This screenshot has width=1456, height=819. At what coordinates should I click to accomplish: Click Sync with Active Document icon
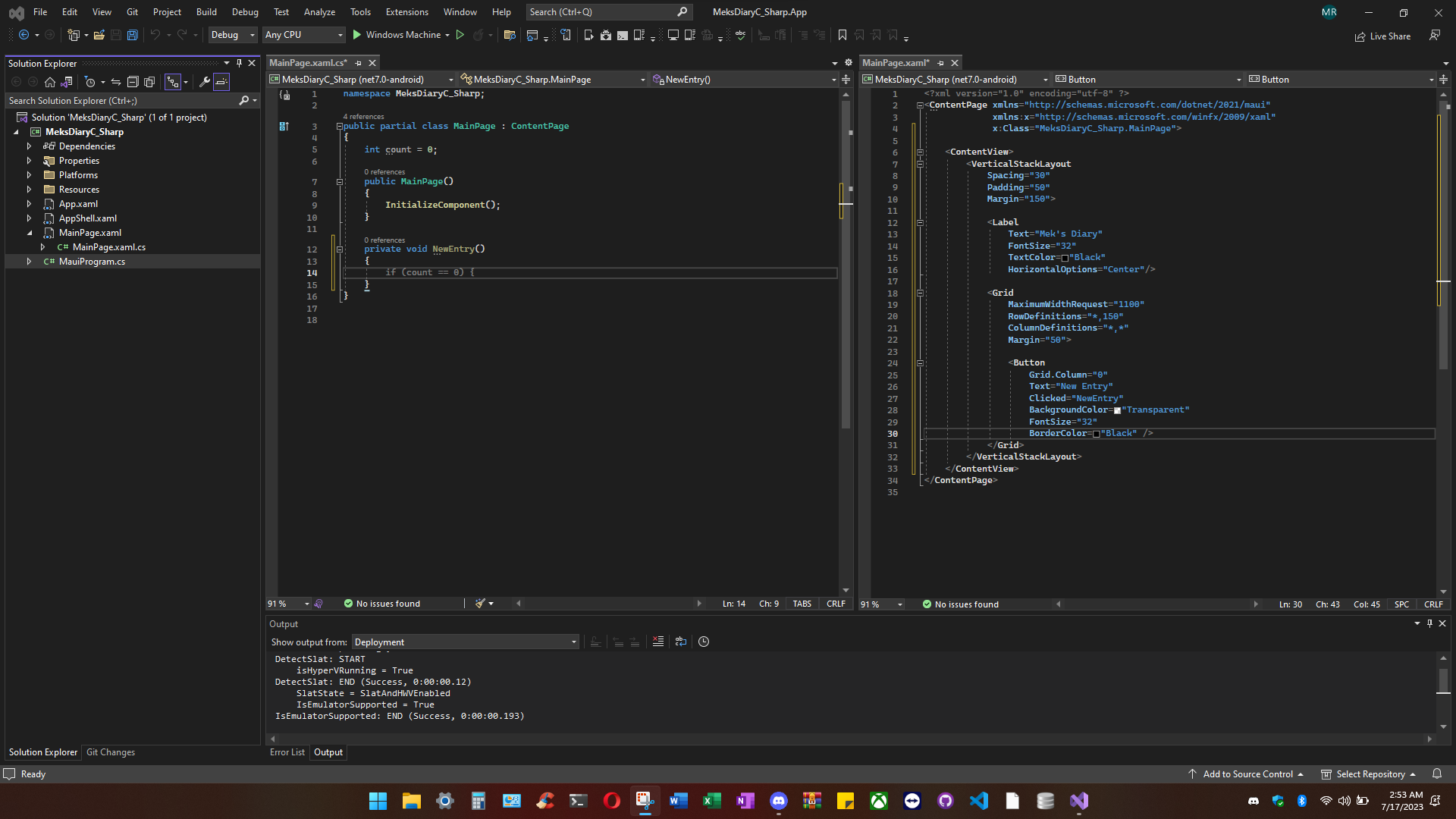(116, 82)
